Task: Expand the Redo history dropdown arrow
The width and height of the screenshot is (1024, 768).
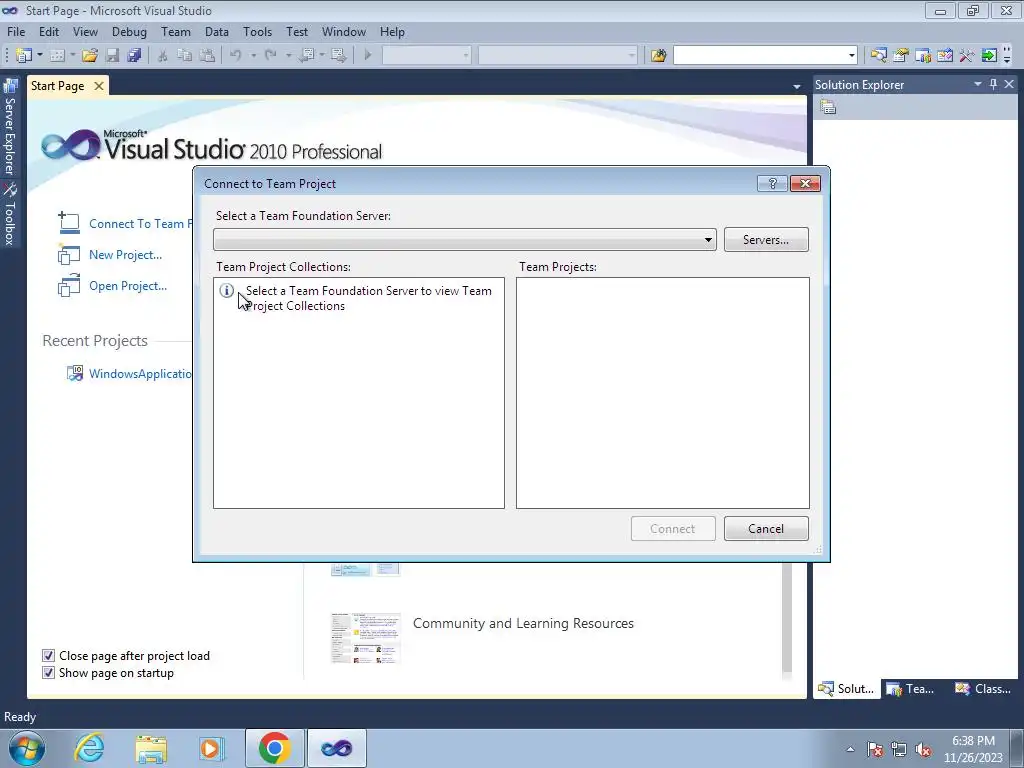Action: pyautogui.click(x=288, y=56)
